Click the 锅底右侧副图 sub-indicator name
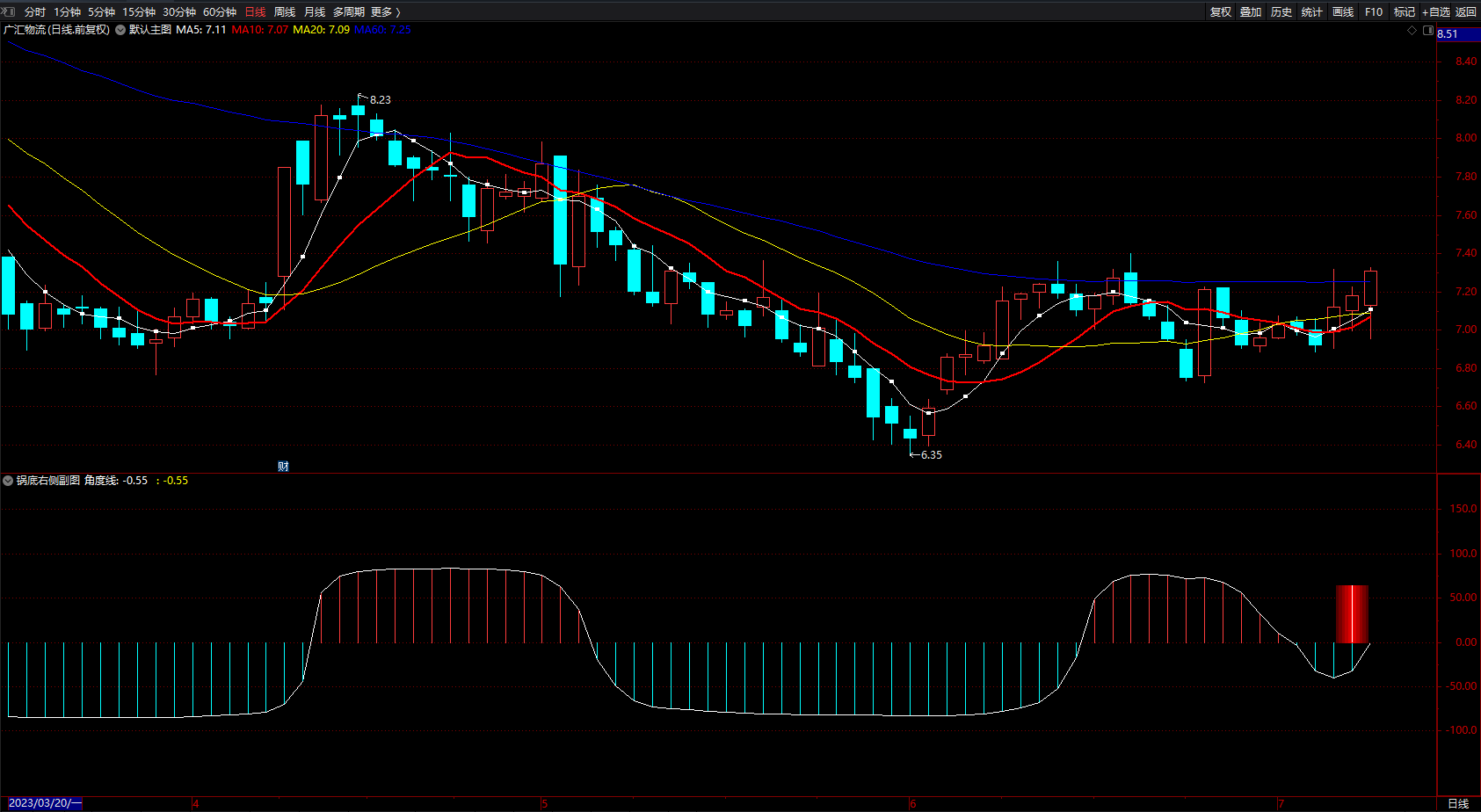The width and height of the screenshot is (1481, 812). (48, 481)
